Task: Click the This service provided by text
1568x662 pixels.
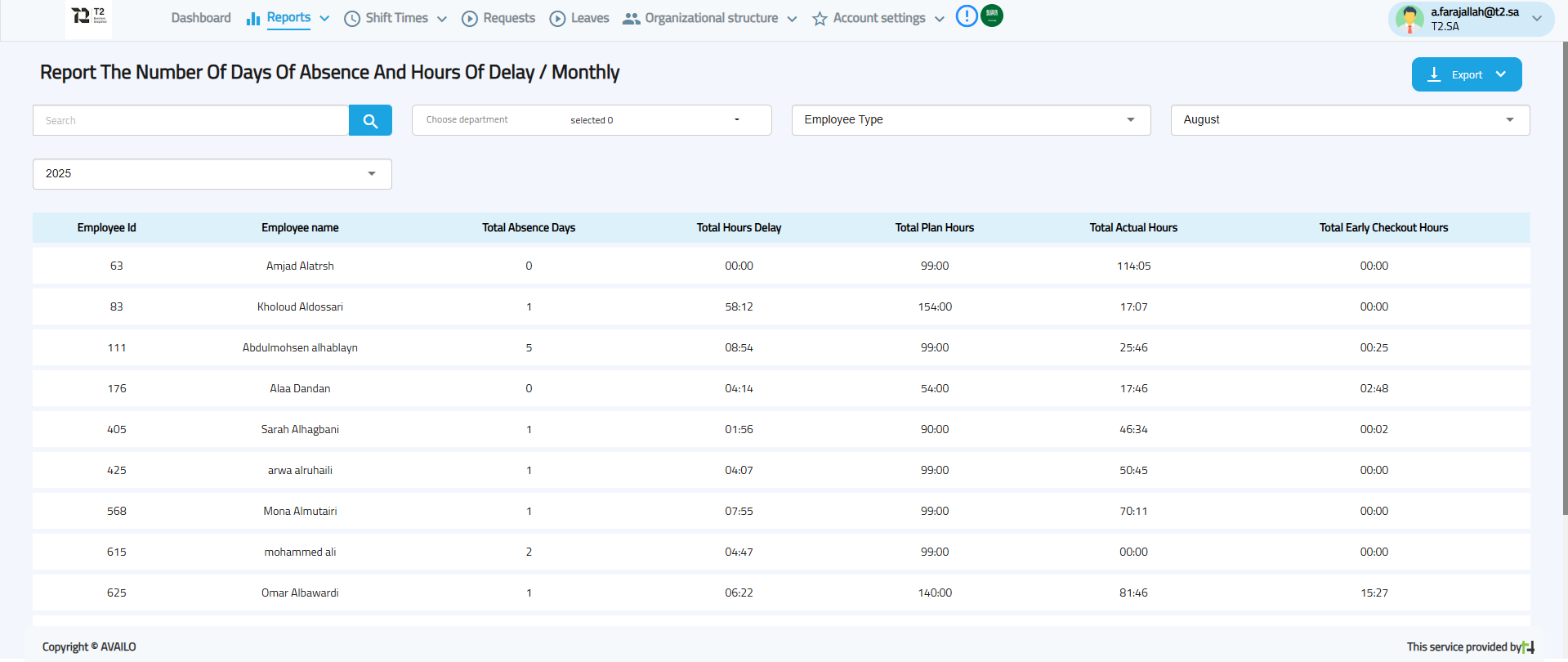Action: pyautogui.click(x=1463, y=646)
